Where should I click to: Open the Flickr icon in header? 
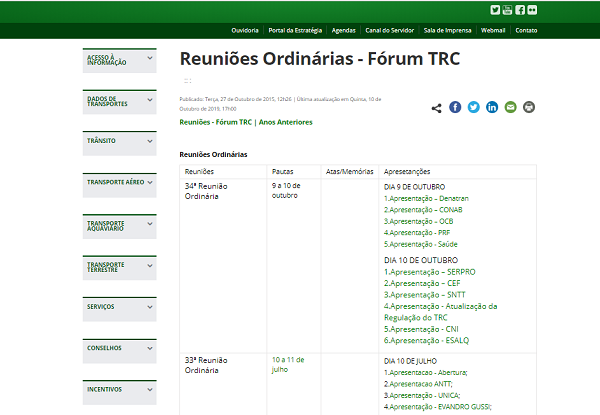(x=532, y=10)
